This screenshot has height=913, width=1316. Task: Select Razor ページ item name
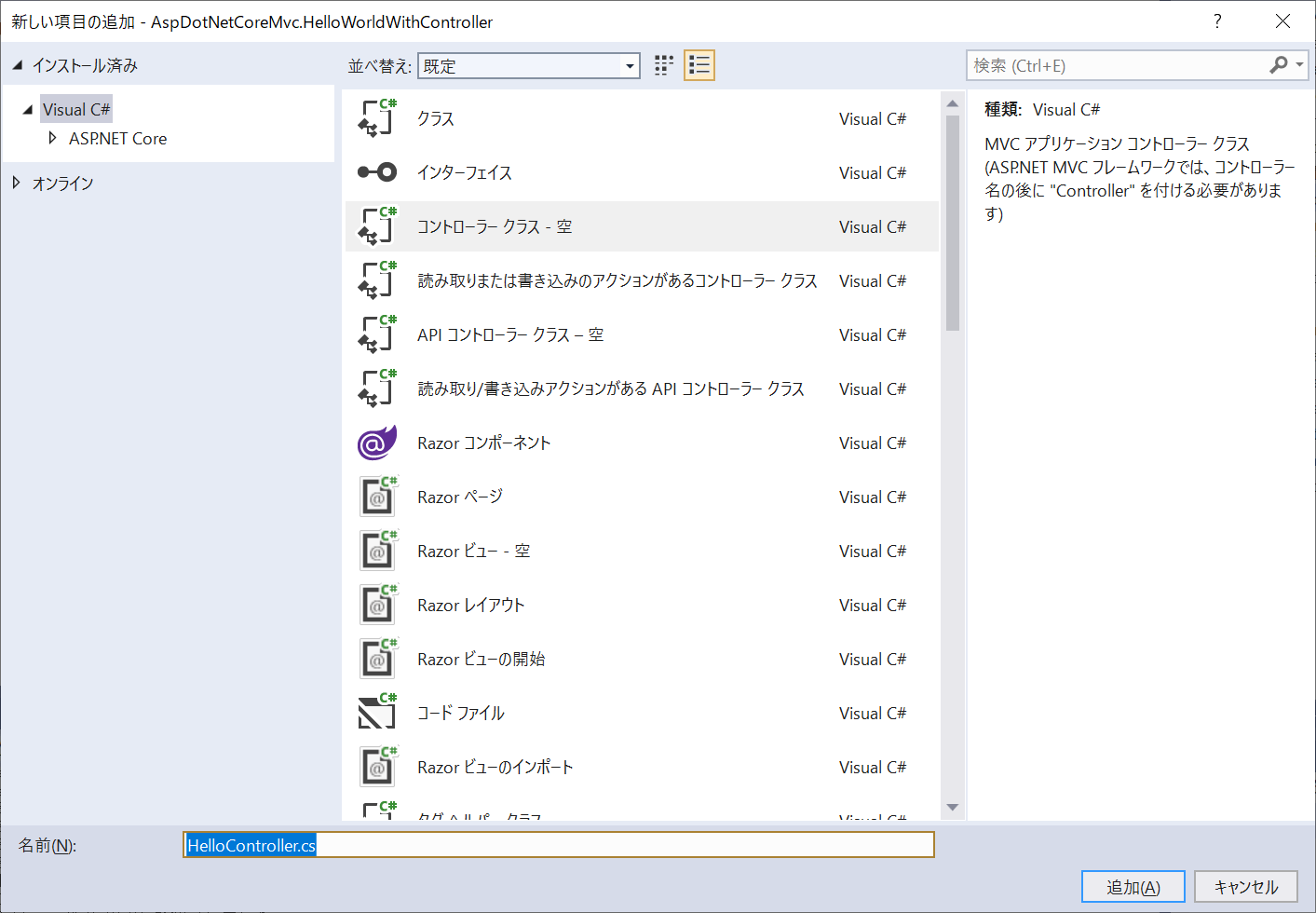tap(460, 497)
